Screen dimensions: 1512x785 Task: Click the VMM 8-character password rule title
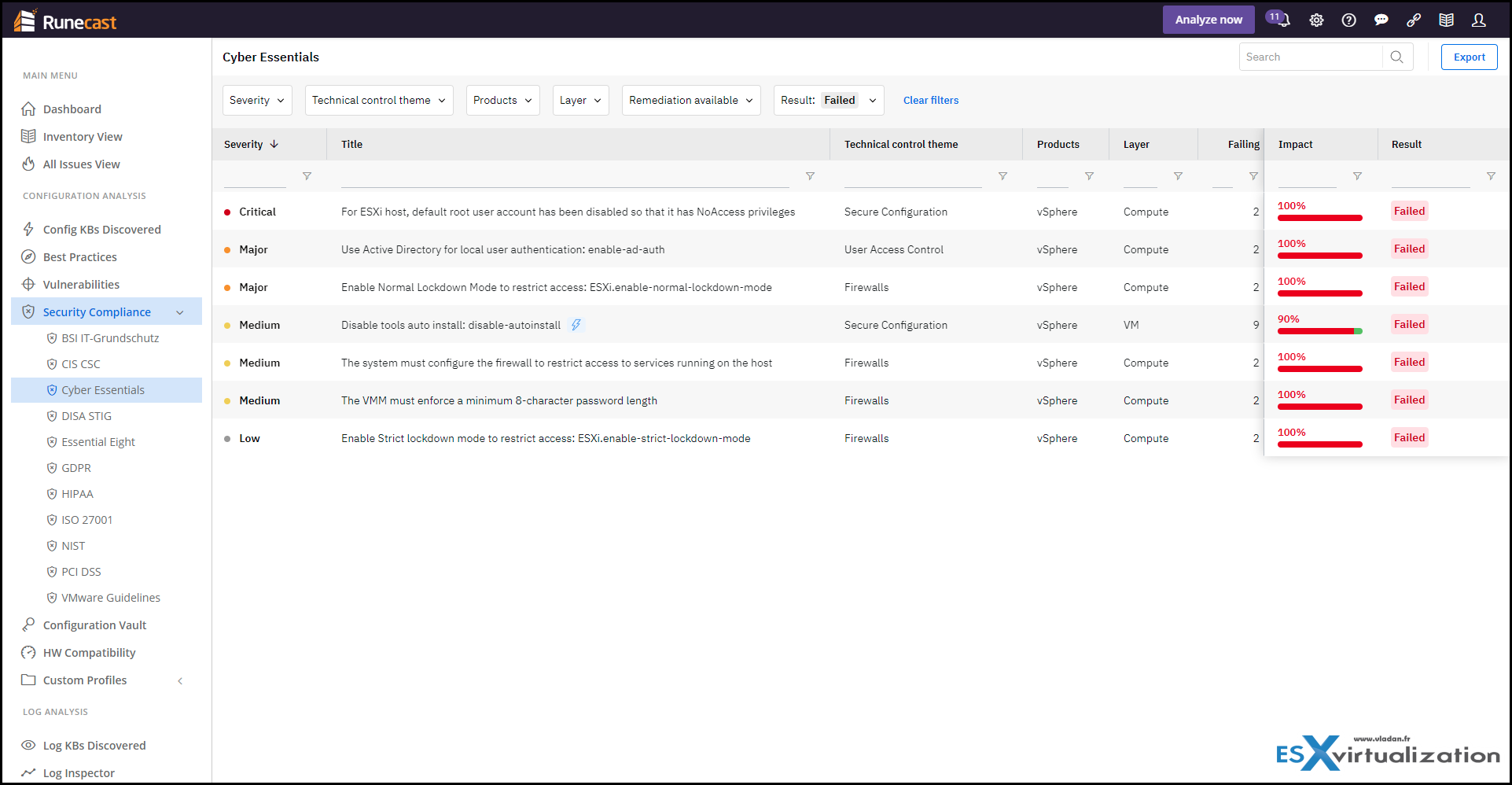(x=499, y=400)
